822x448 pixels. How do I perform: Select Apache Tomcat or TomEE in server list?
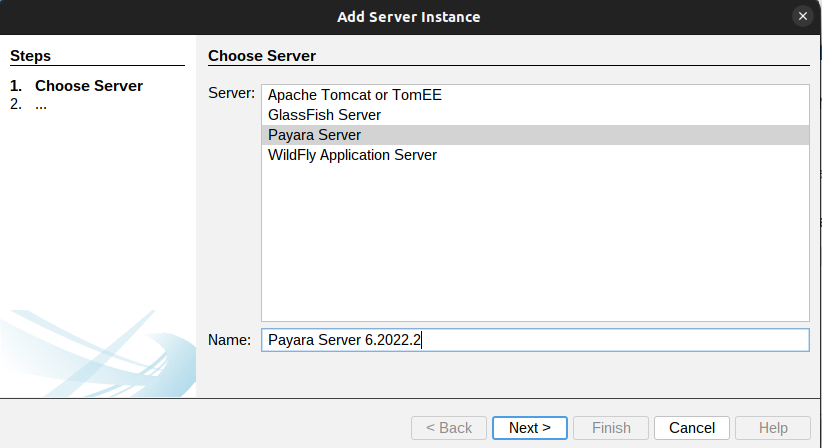tap(354, 96)
